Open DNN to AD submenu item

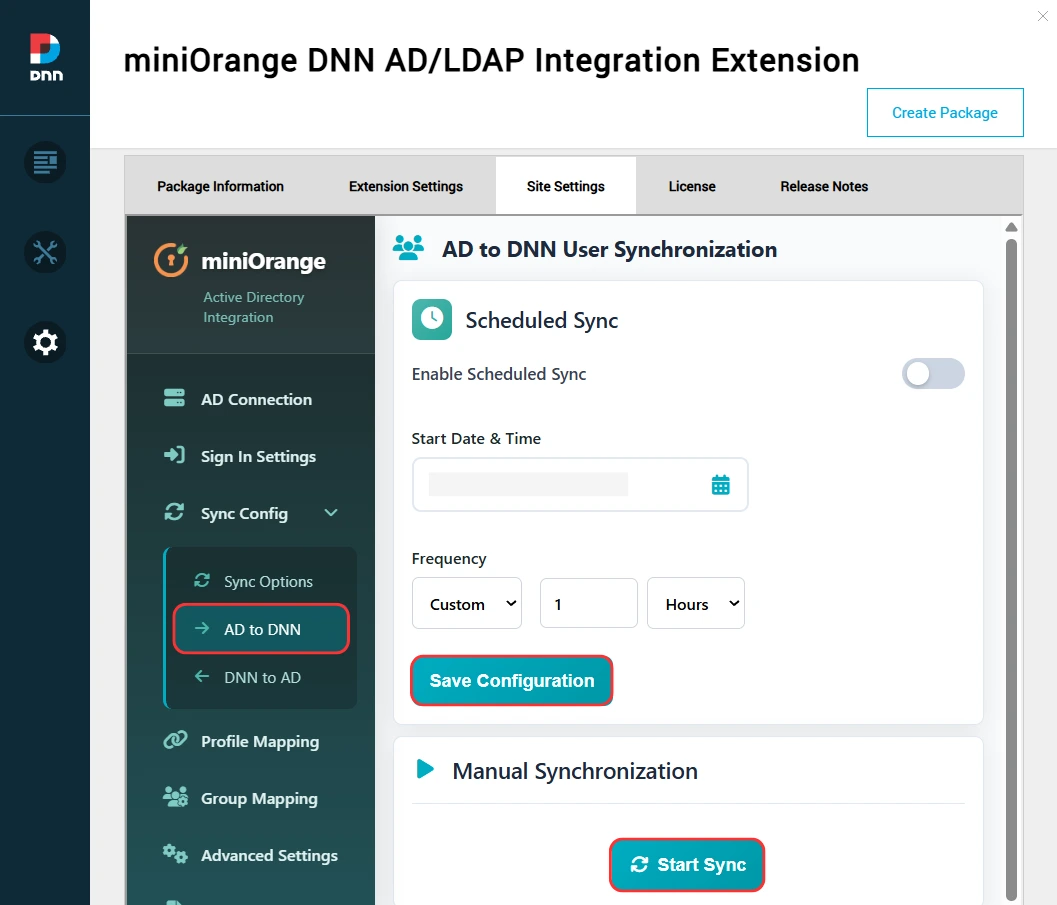(261, 677)
